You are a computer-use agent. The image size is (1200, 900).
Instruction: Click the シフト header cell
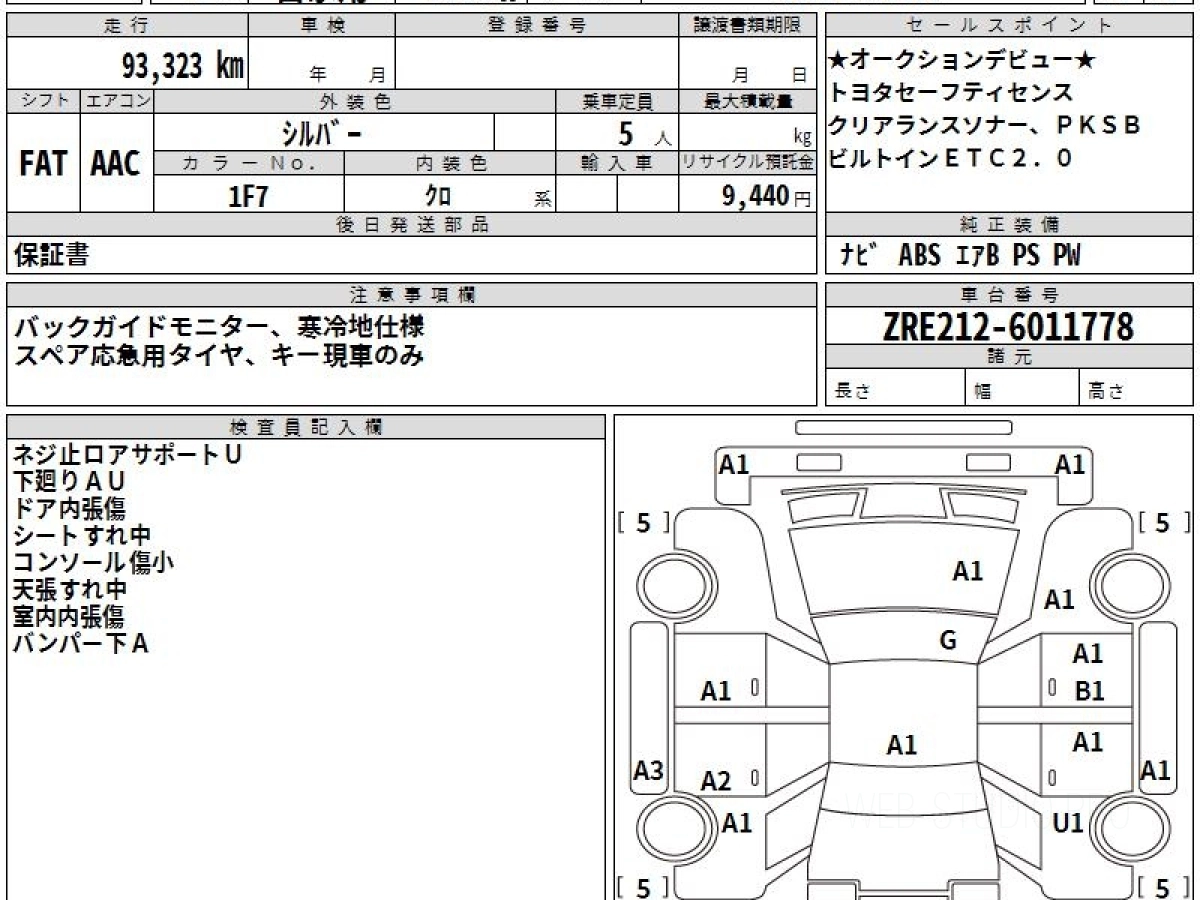tap(43, 101)
